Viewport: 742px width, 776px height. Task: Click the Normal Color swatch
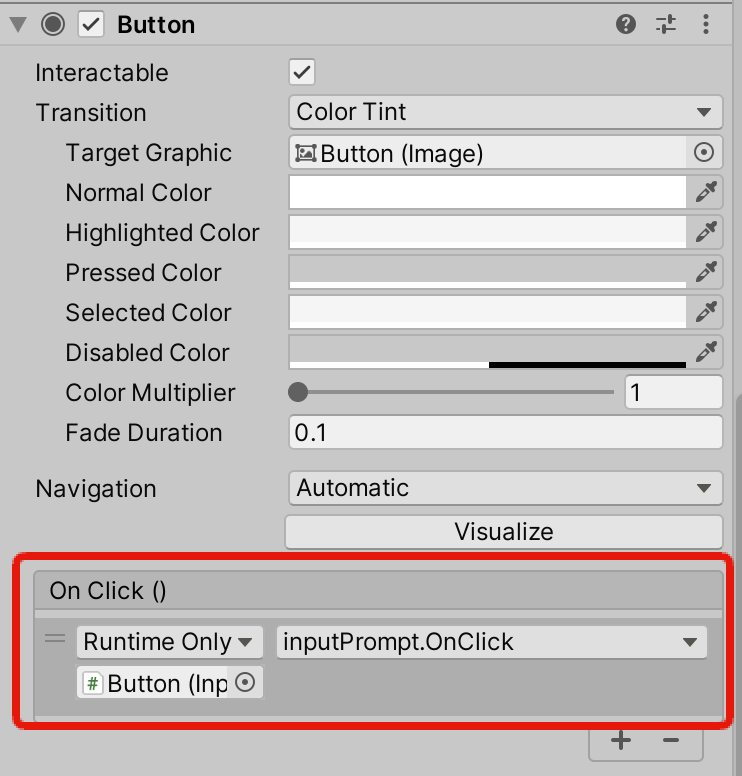tap(487, 192)
